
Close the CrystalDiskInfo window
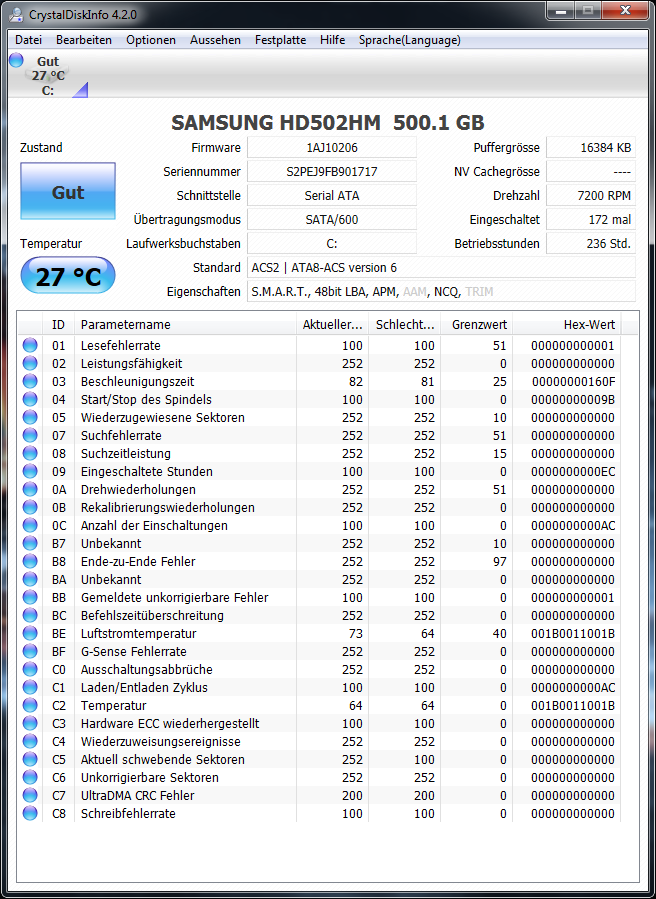pos(626,11)
